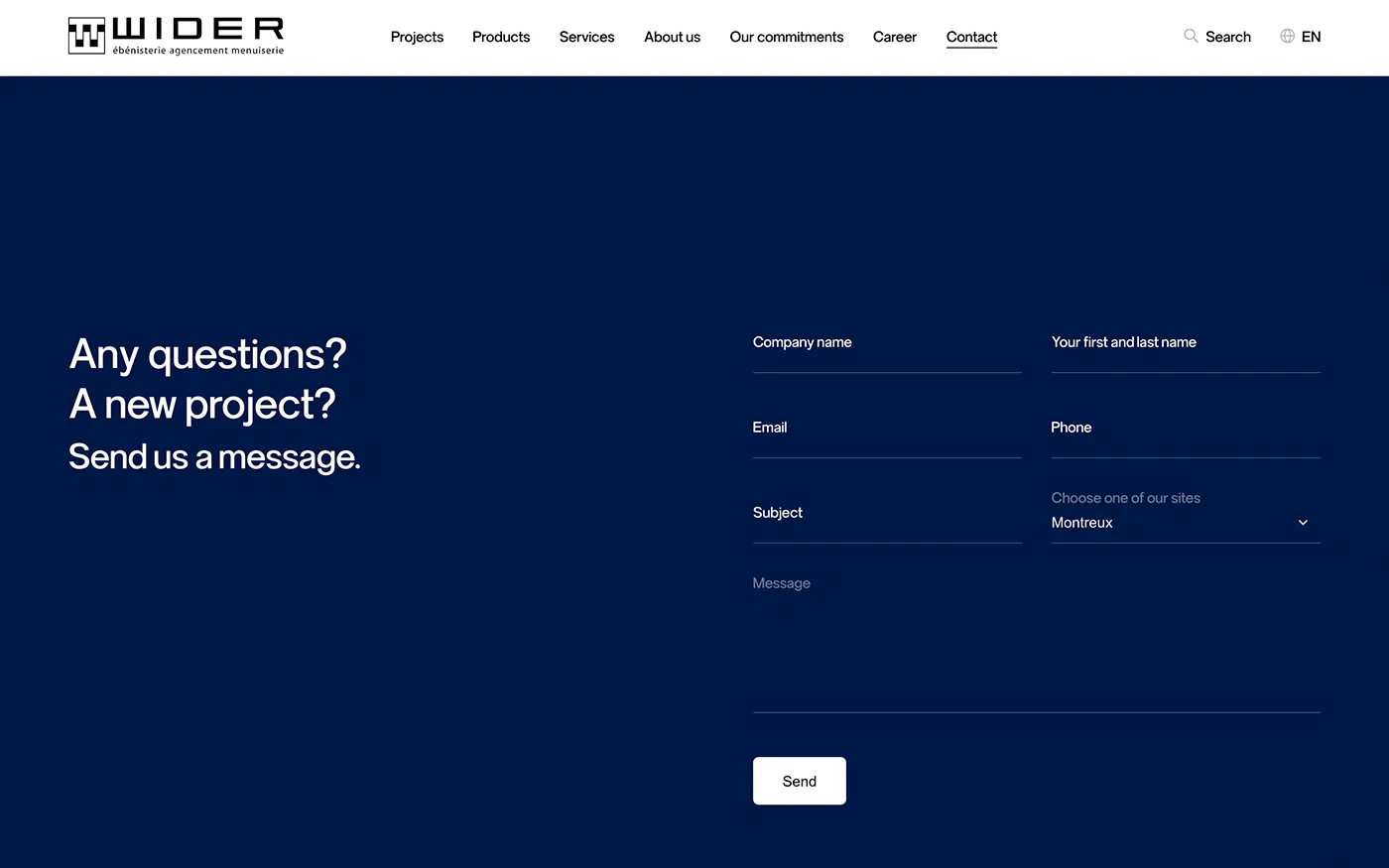Open the Projects menu item
This screenshot has height=868, width=1389.
[417, 37]
